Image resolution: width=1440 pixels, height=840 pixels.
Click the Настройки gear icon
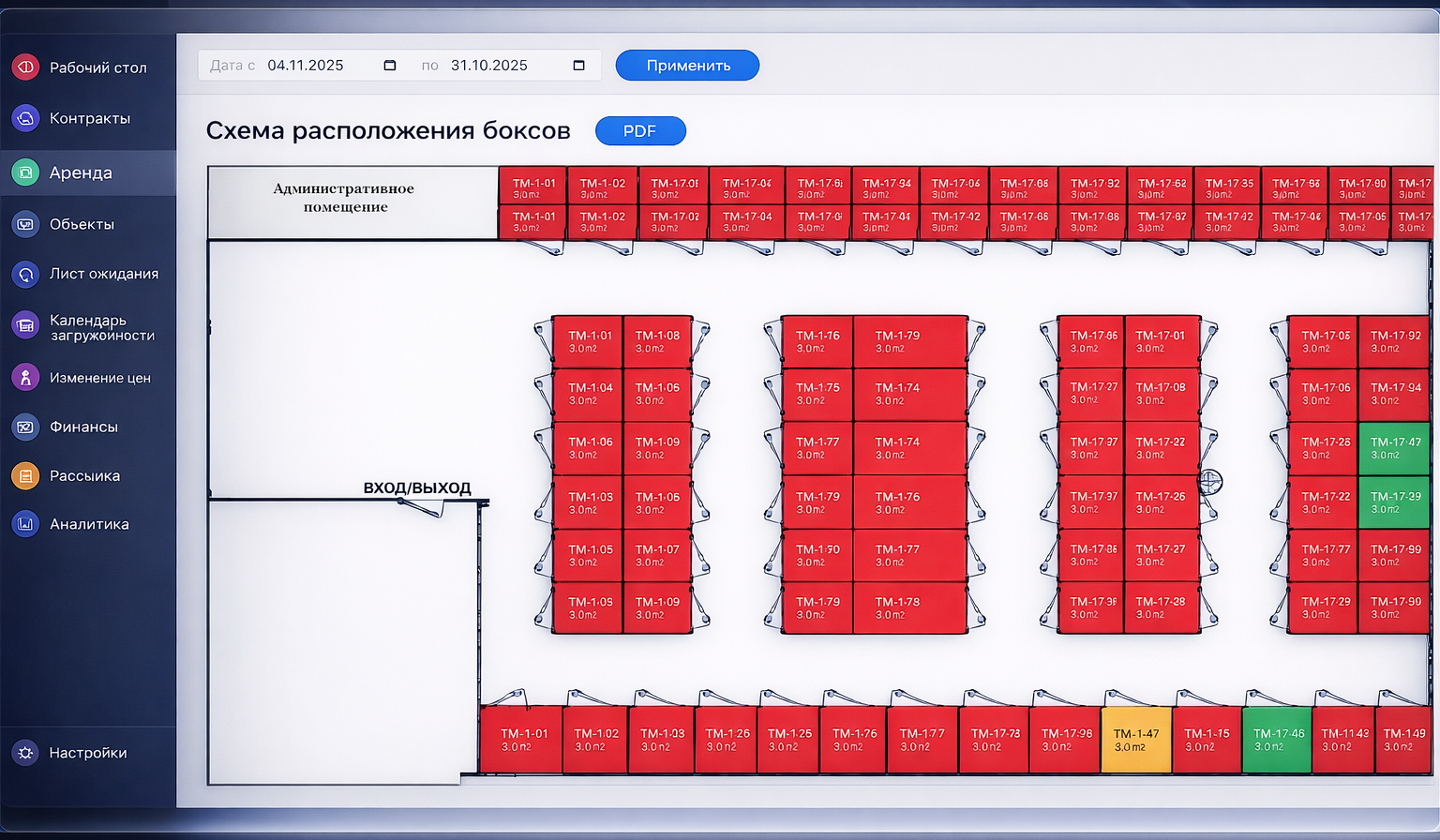(x=25, y=753)
